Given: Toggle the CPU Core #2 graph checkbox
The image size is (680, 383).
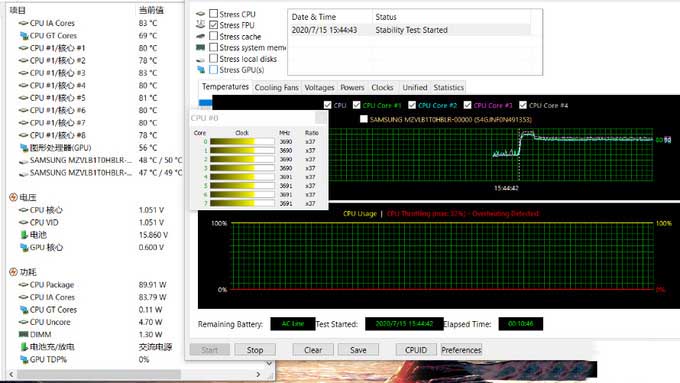Looking at the screenshot, I should [x=412, y=105].
